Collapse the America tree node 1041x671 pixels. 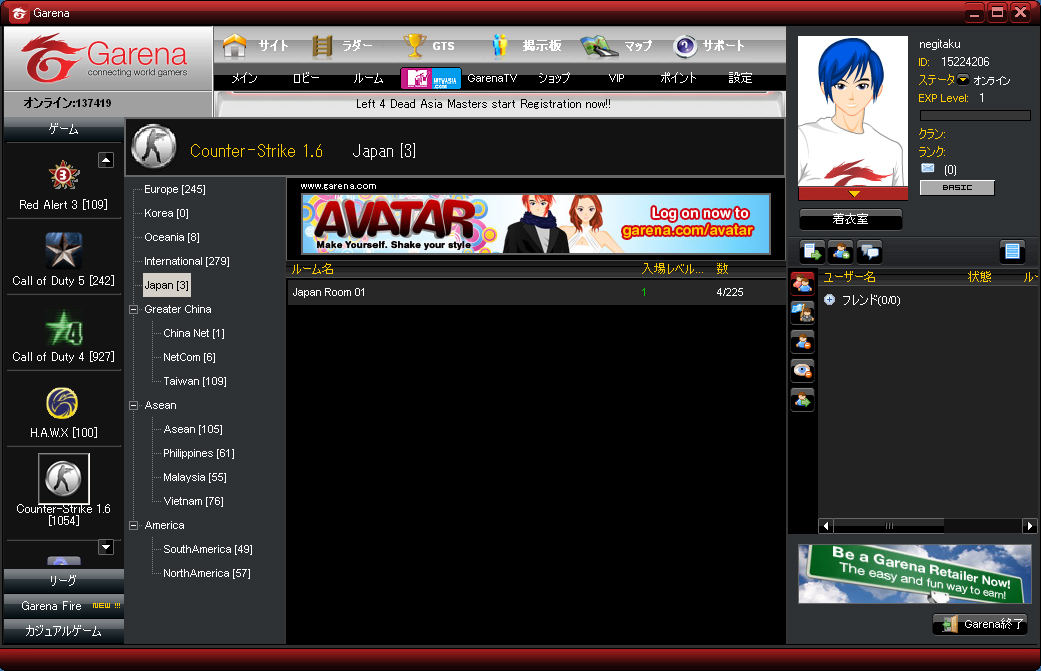pos(133,526)
